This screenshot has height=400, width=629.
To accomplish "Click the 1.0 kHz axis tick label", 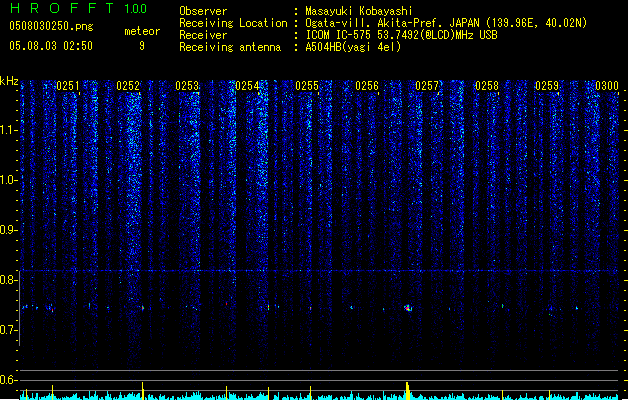I will [x=9, y=180].
